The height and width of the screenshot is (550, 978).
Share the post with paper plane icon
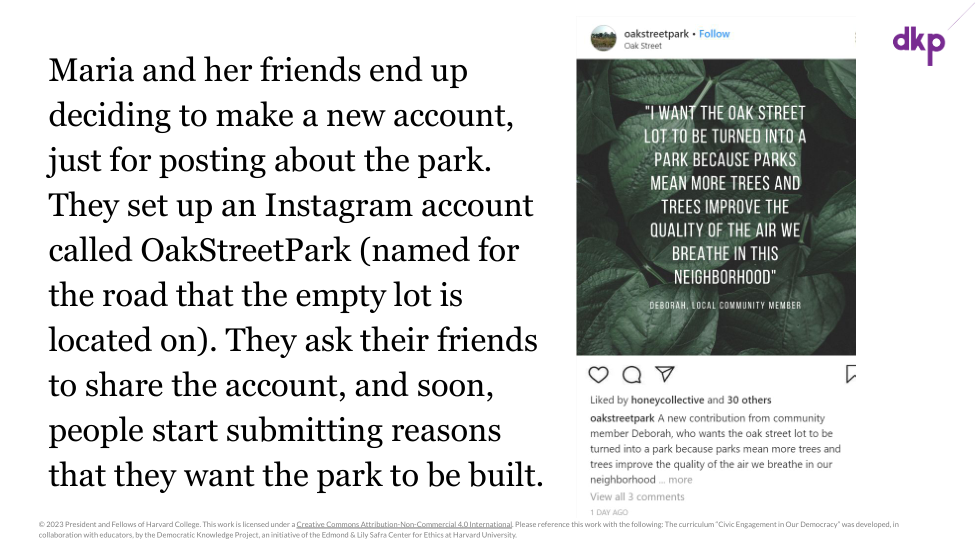pos(664,375)
